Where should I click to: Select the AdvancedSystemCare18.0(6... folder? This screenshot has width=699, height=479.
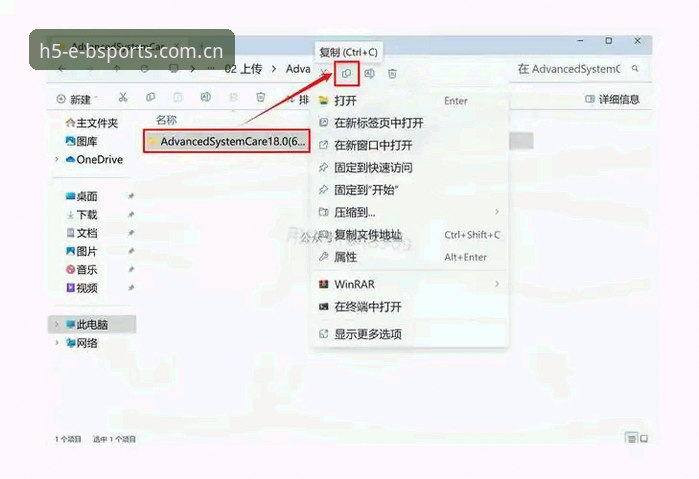point(226,141)
